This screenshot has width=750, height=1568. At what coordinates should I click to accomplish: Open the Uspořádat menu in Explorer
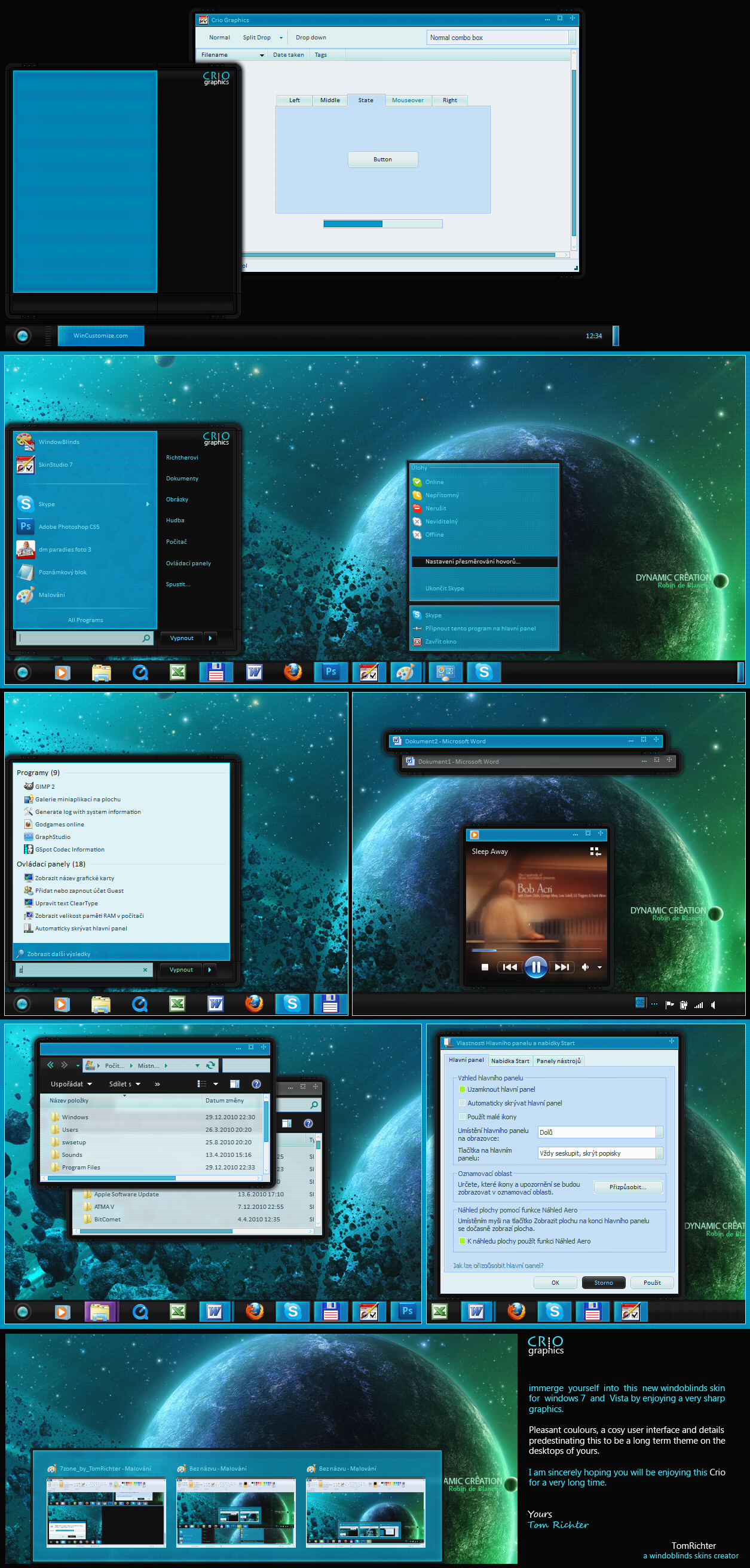coord(71,1083)
